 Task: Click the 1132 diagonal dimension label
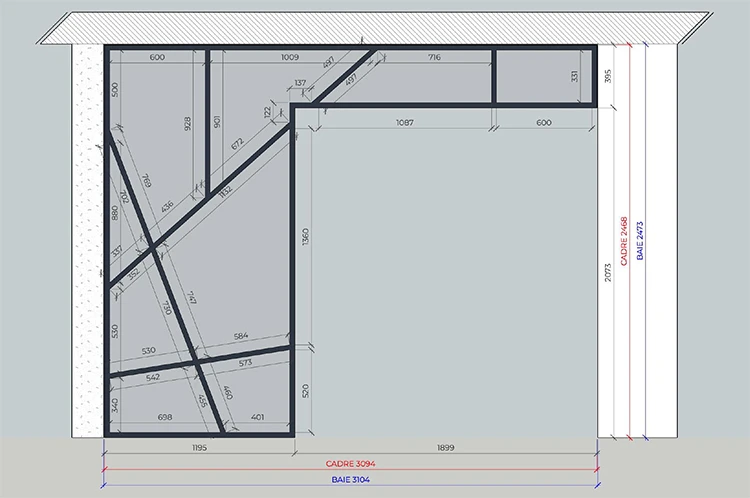(224, 189)
